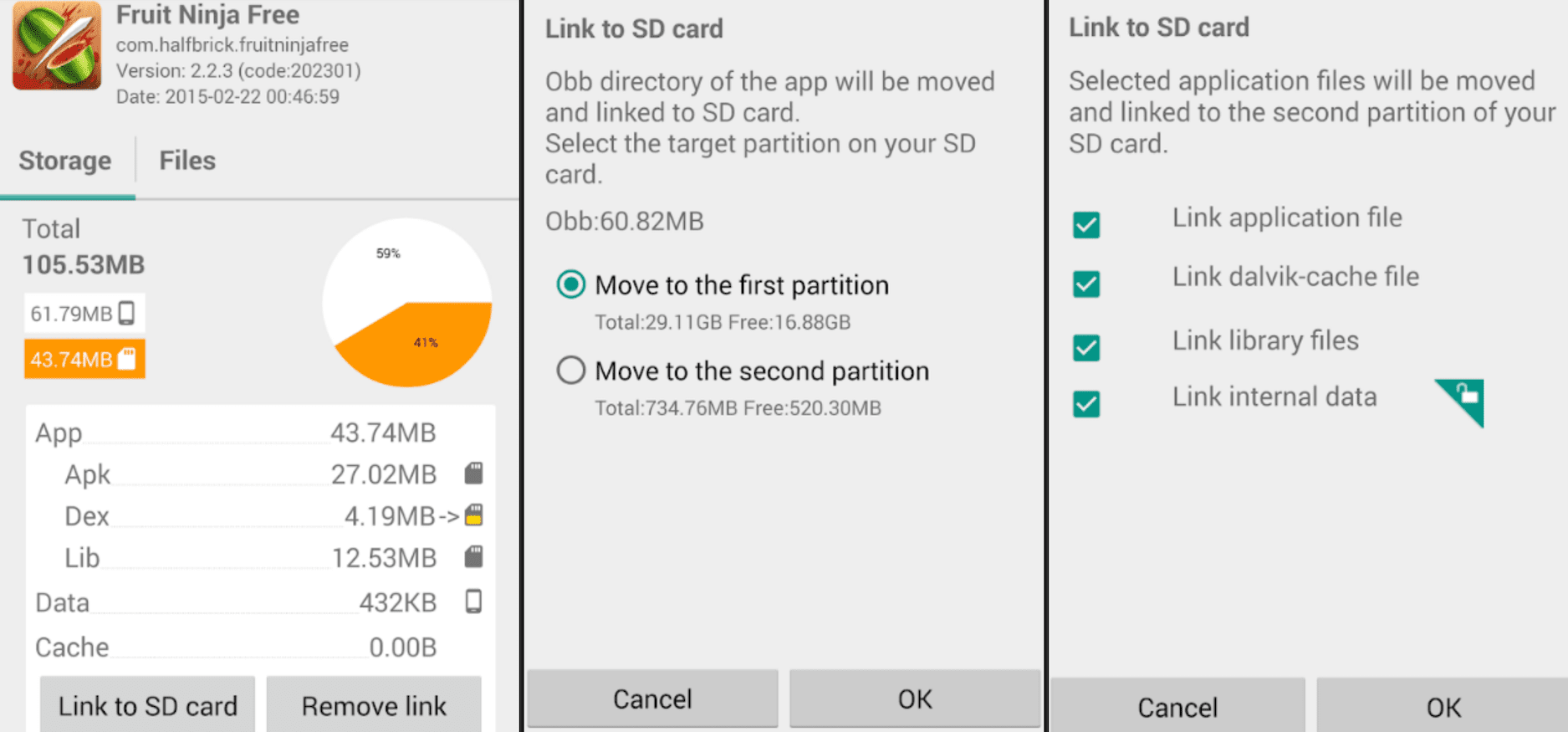The image size is (1568, 732).
Task: Click the Data 432KB value
Action: 398,602
